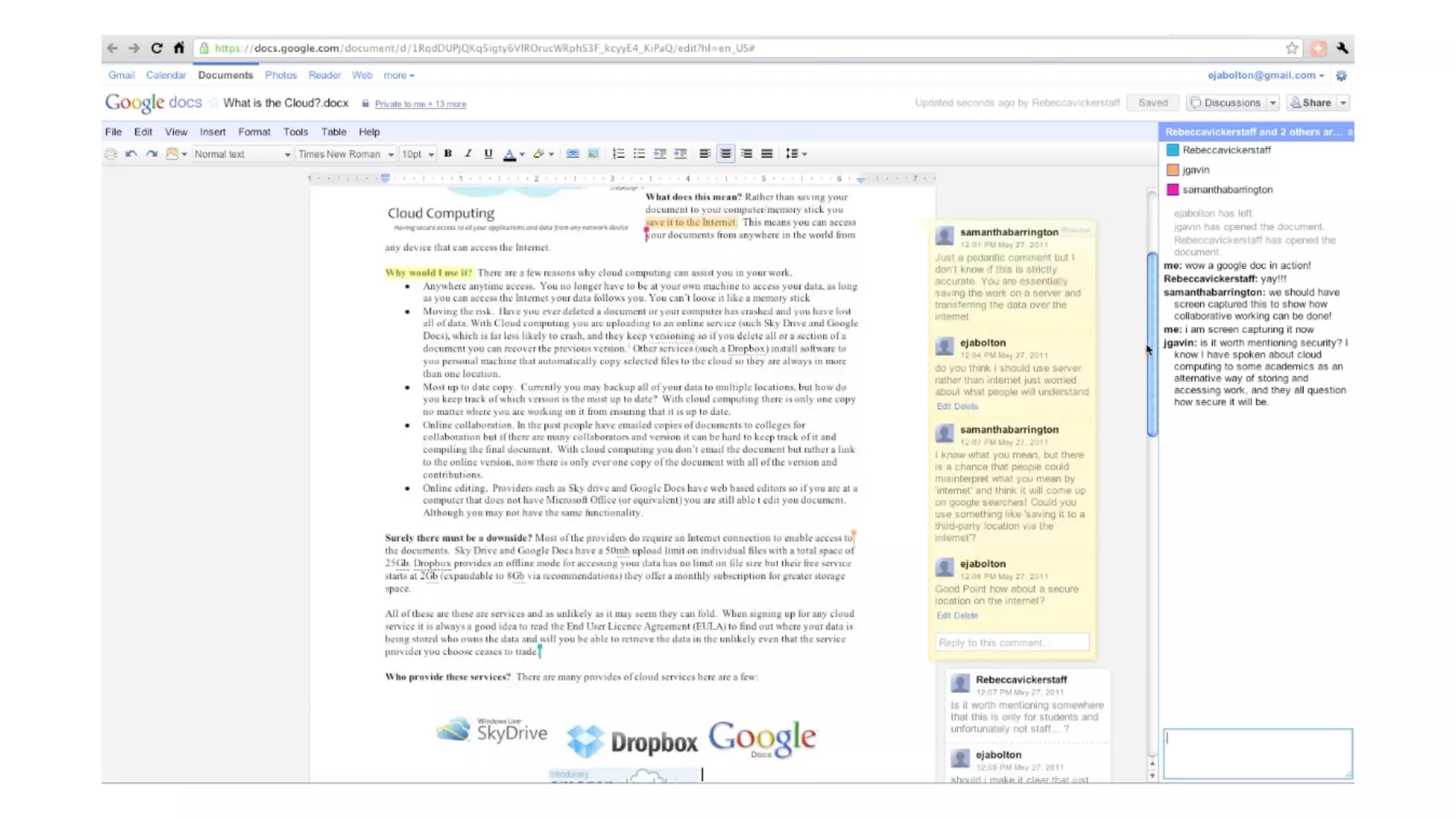
Task: Start a numbered list
Action: [x=619, y=154]
